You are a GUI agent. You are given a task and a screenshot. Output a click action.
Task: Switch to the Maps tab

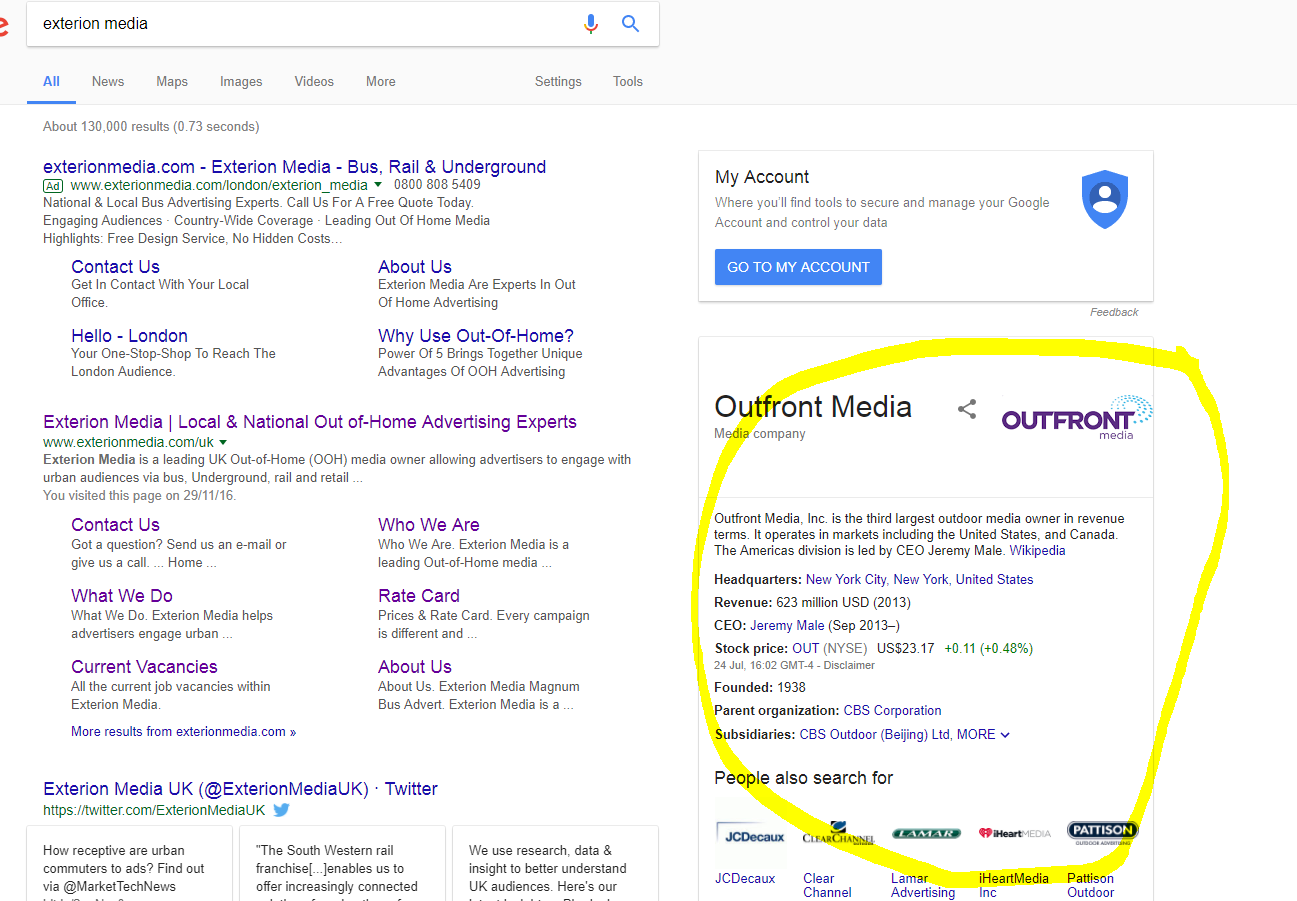tap(172, 81)
